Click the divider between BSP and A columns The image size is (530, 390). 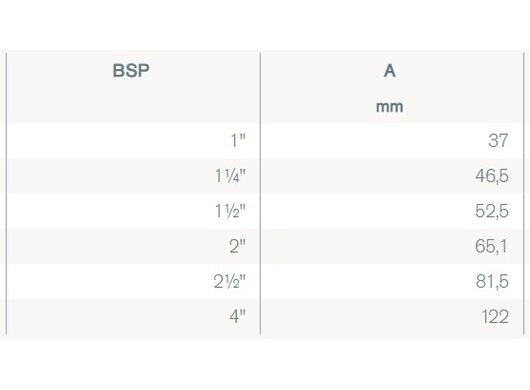(260, 193)
